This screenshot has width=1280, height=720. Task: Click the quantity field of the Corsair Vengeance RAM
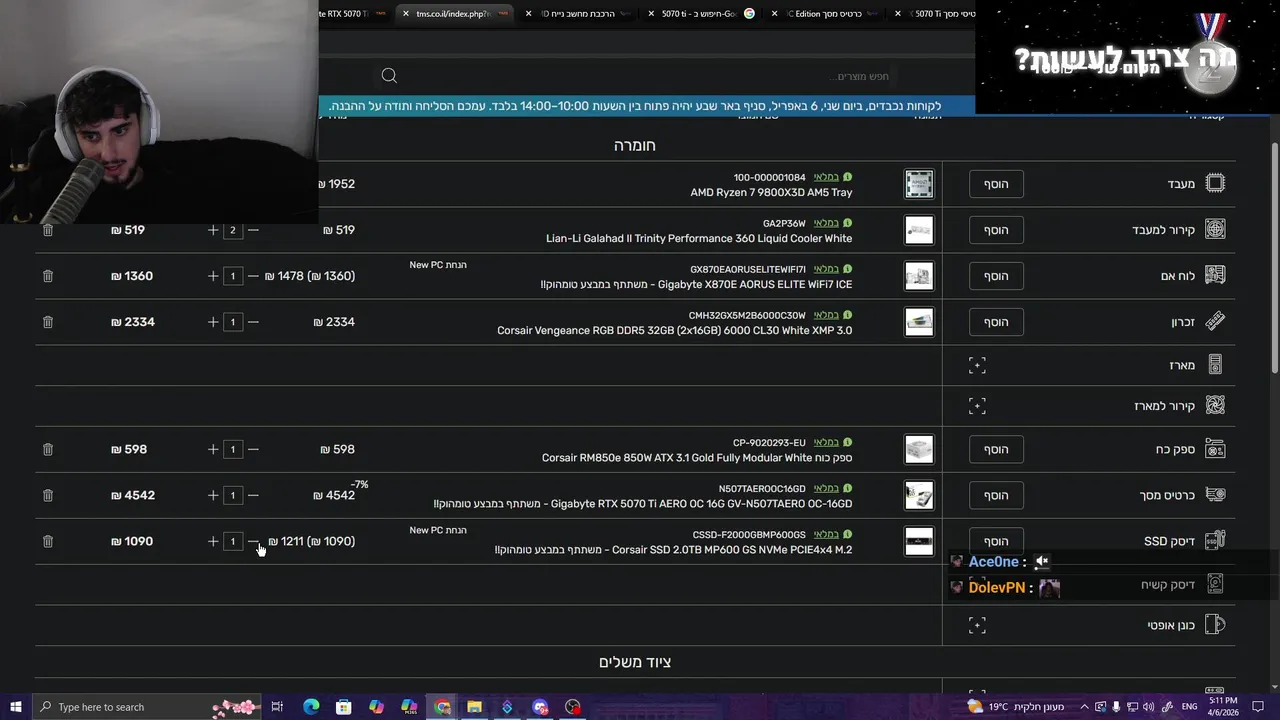pyautogui.click(x=233, y=322)
